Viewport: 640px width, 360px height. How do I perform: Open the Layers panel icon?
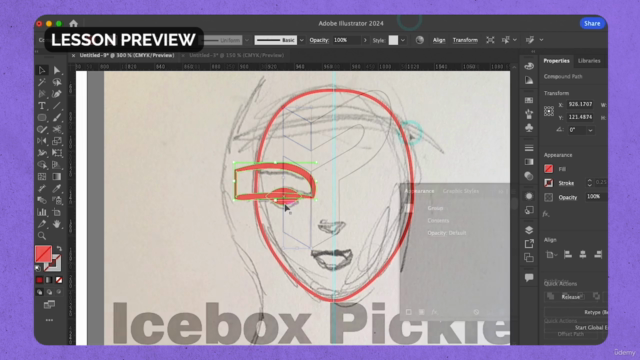[x=529, y=230]
